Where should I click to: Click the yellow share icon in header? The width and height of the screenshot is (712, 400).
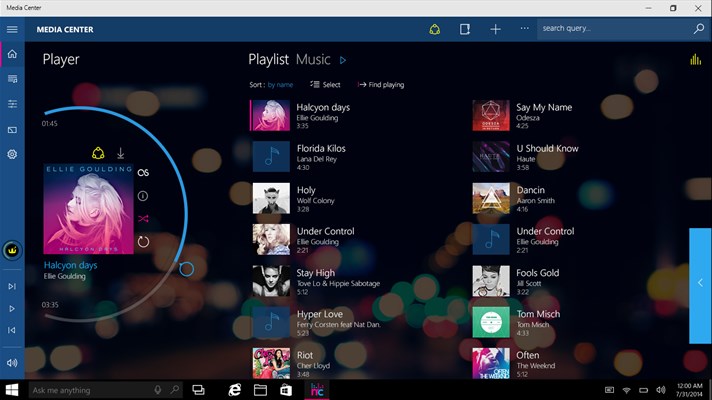(x=435, y=30)
